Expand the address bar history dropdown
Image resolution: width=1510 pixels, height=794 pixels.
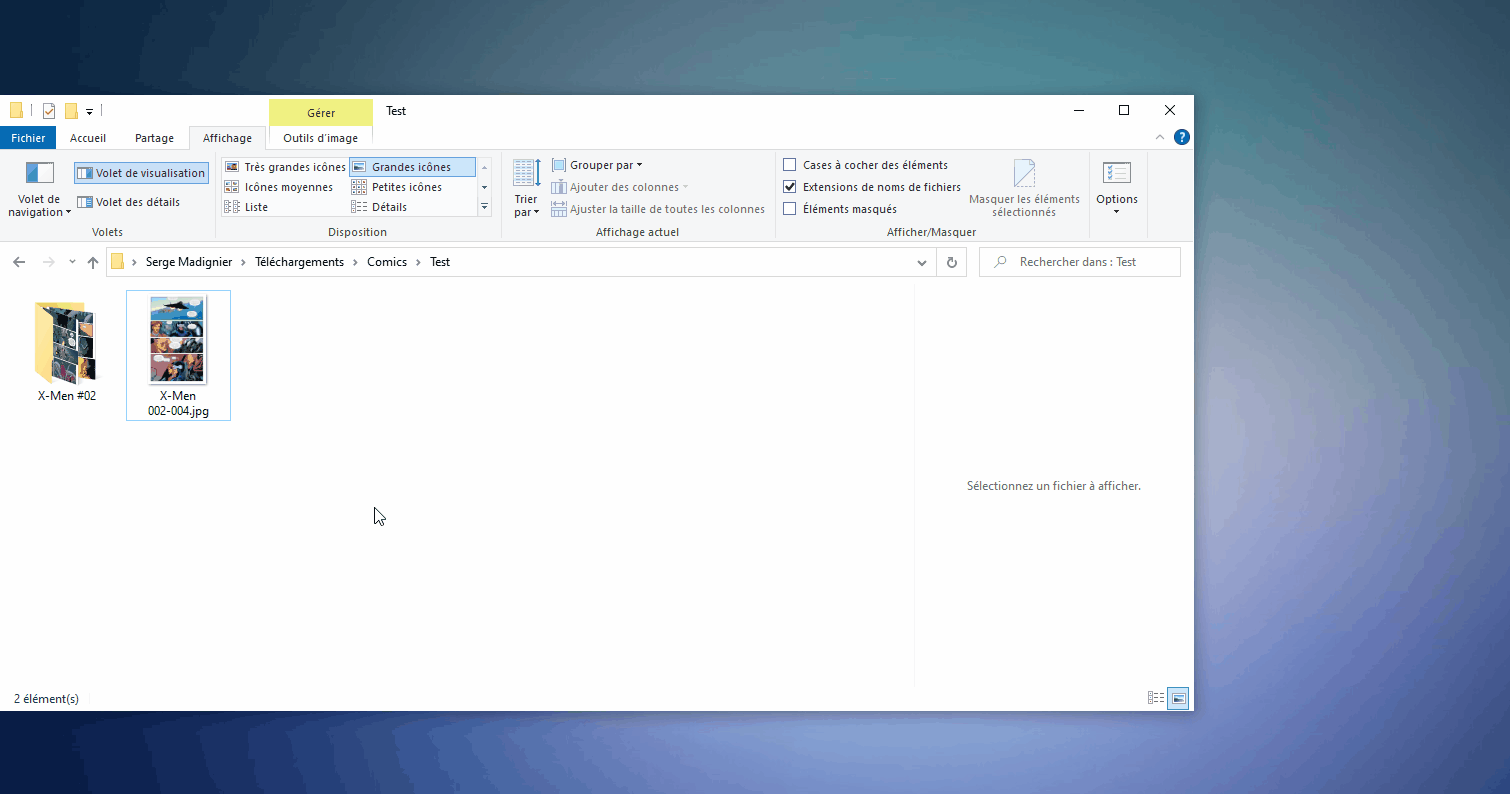pyautogui.click(x=922, y=262)
